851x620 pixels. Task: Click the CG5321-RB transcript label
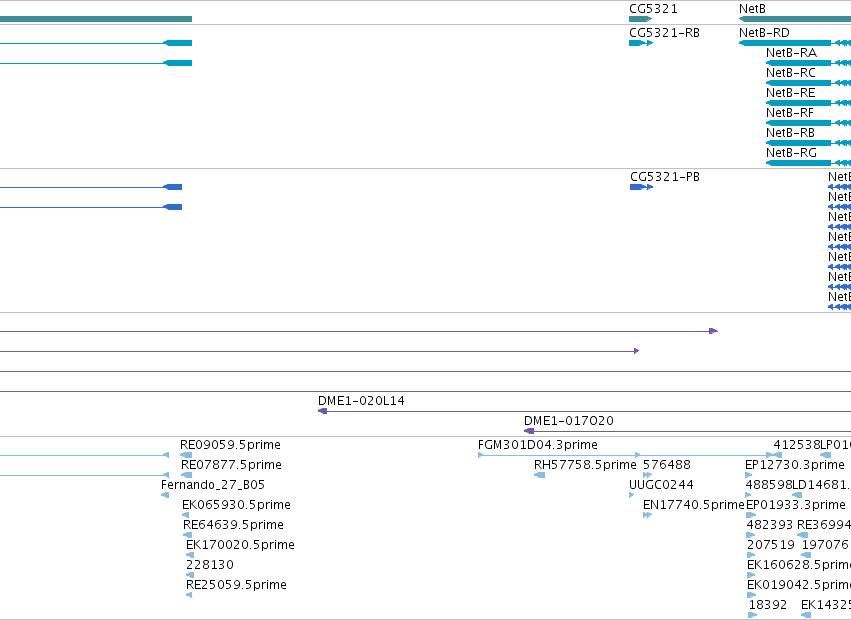click(664, 33)
